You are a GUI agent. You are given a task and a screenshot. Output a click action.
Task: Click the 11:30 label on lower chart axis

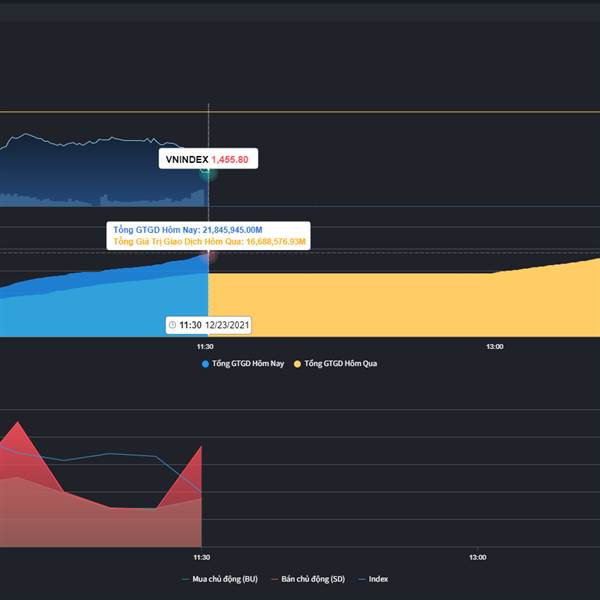pyautogui.click(x=202, y=557)
